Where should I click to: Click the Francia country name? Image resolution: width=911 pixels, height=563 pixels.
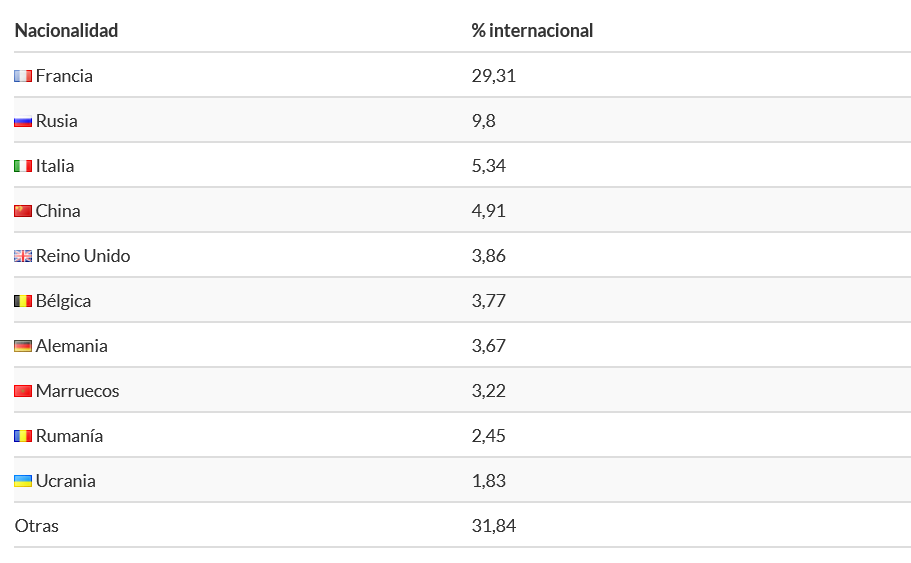click(x=64, y=76)
